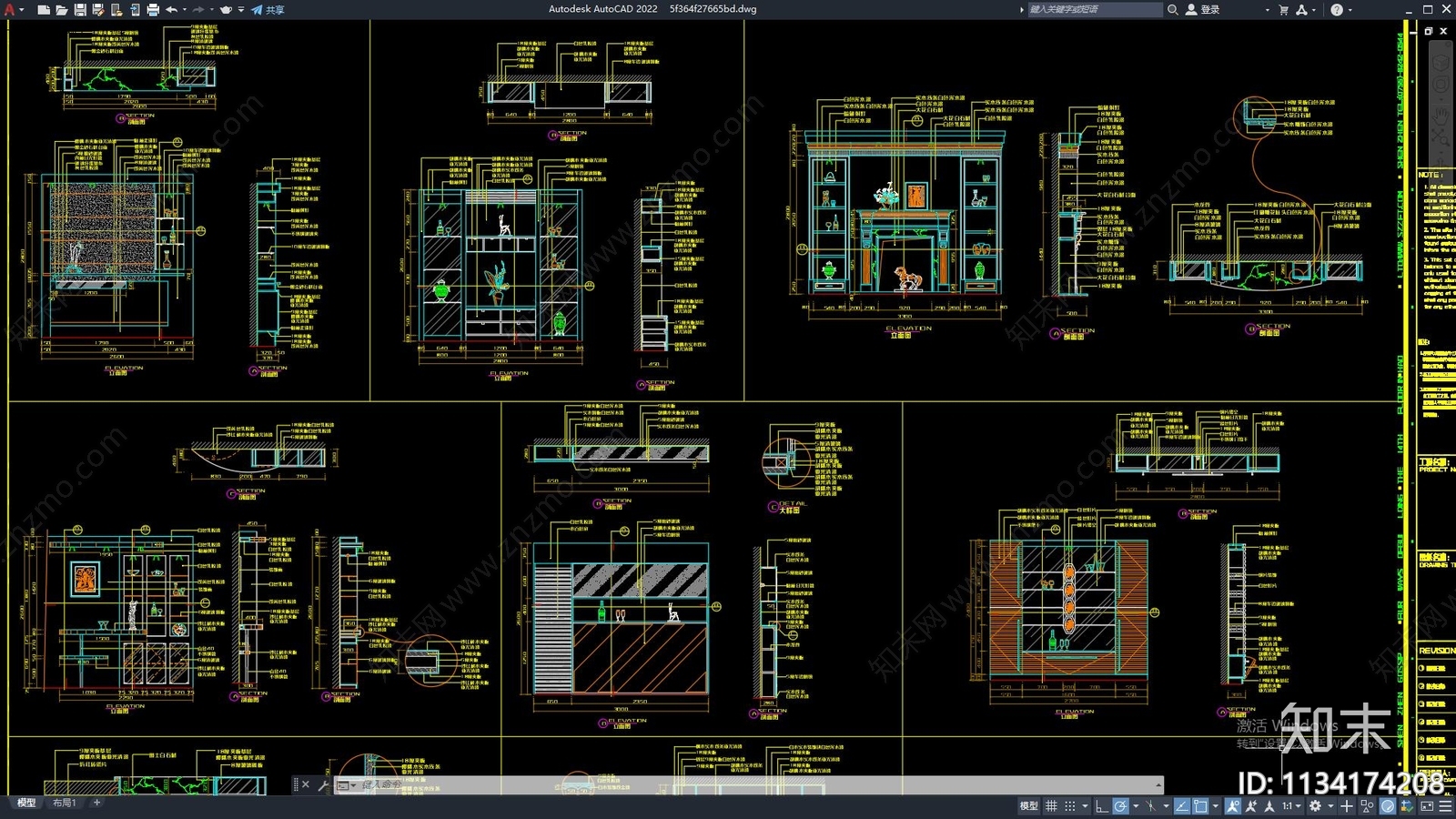Screen dimensions: 1456x819
Task: Create a new drawing with New icon
Action: (x=43, y=10)
